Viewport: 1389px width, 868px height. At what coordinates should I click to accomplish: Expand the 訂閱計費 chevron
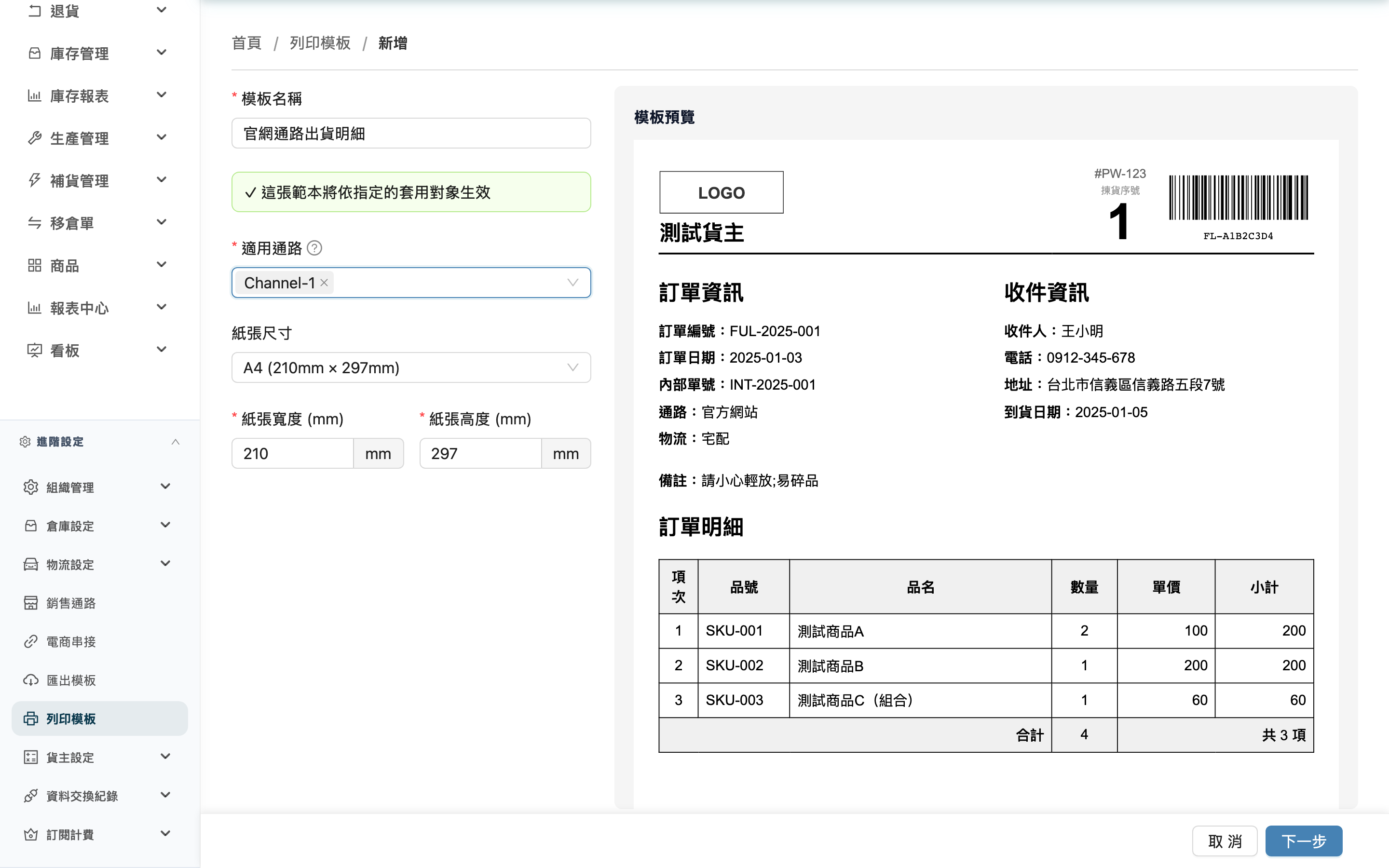coord(165,834)
